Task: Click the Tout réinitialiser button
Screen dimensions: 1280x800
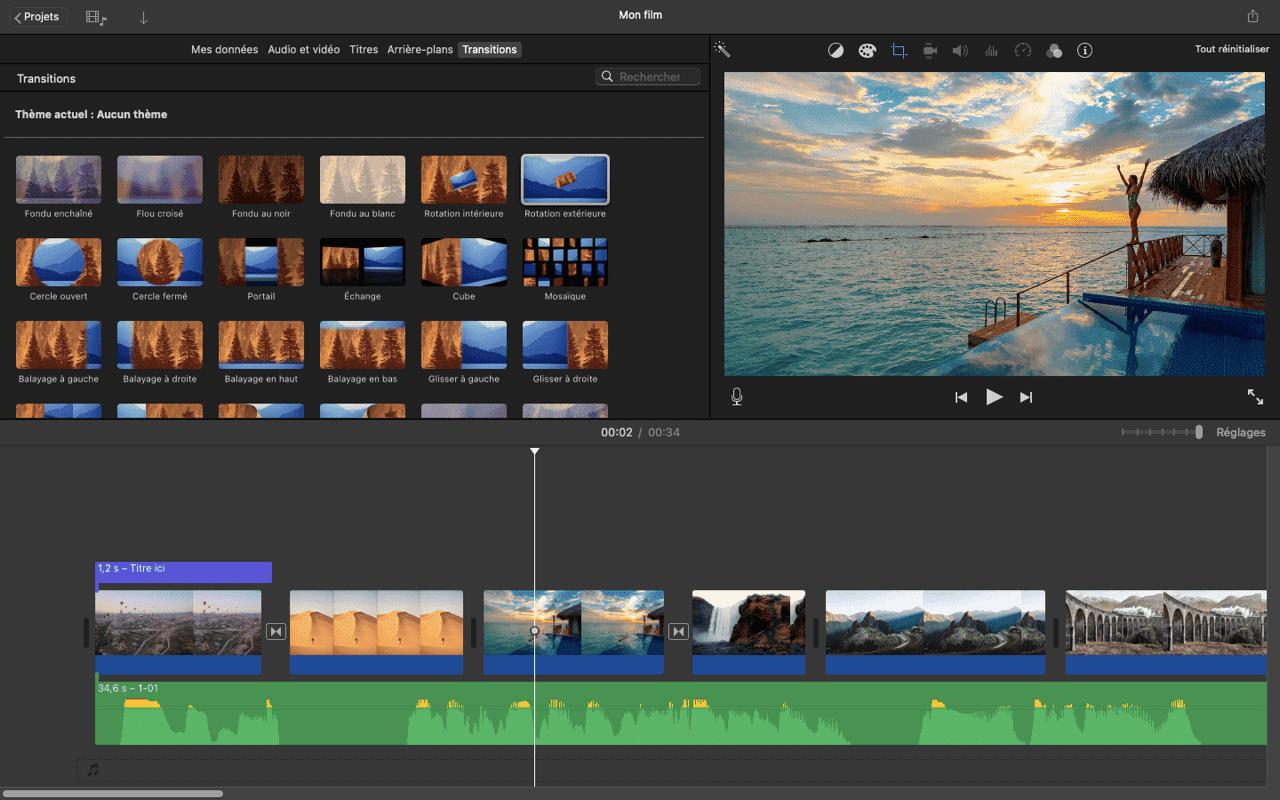Action: pyautogui.click(x=1231, y=48)
